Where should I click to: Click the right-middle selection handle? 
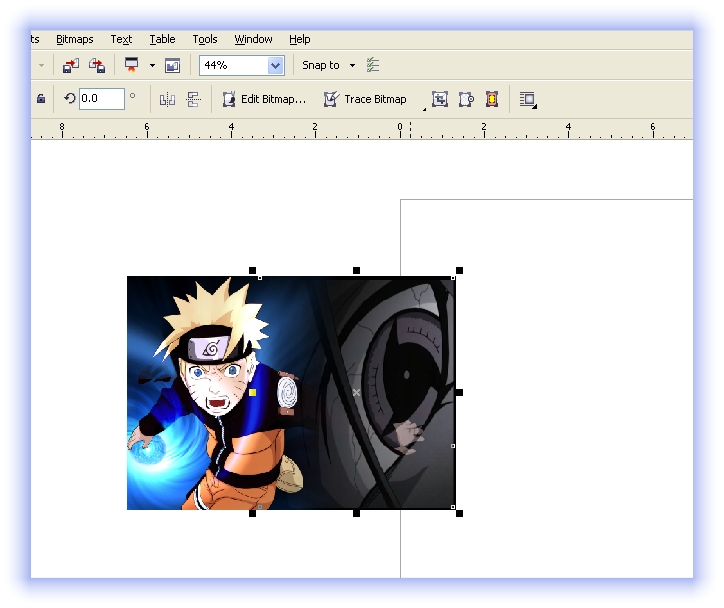point(459,392)
